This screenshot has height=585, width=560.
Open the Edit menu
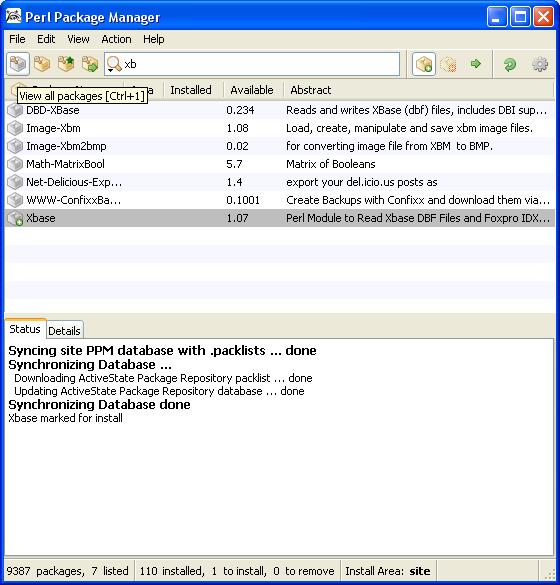point(46,39)
